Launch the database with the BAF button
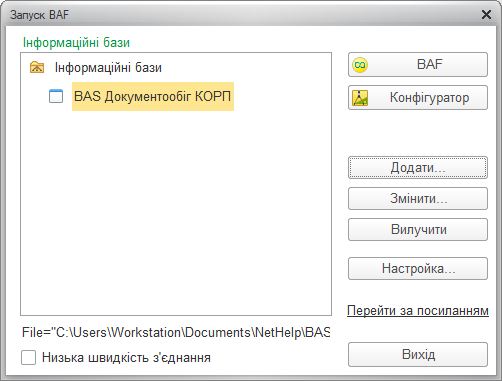 tap(418, 64)
